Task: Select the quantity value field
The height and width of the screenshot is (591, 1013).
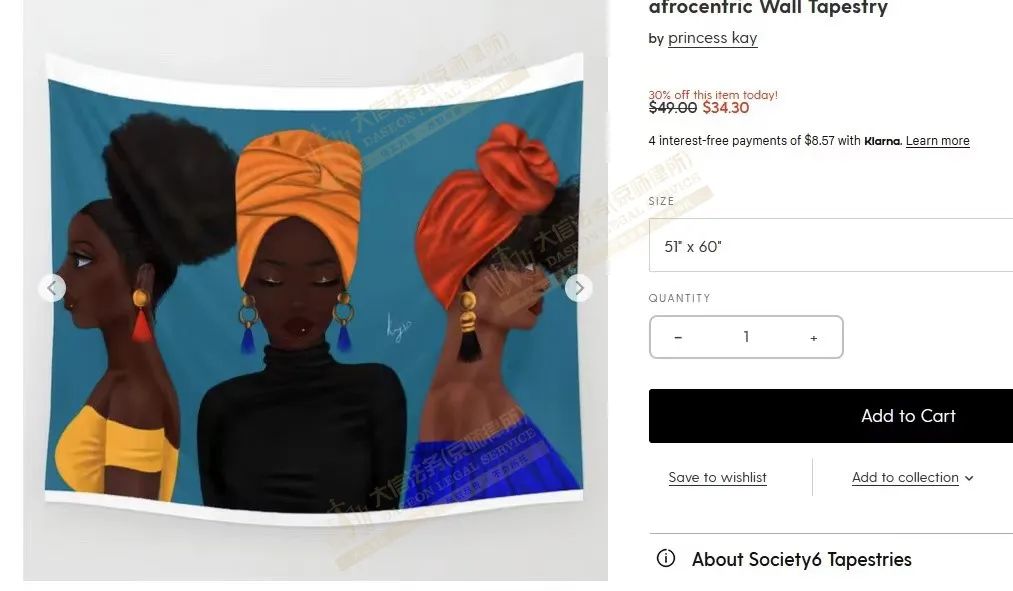Action: [x=746, y=337]
